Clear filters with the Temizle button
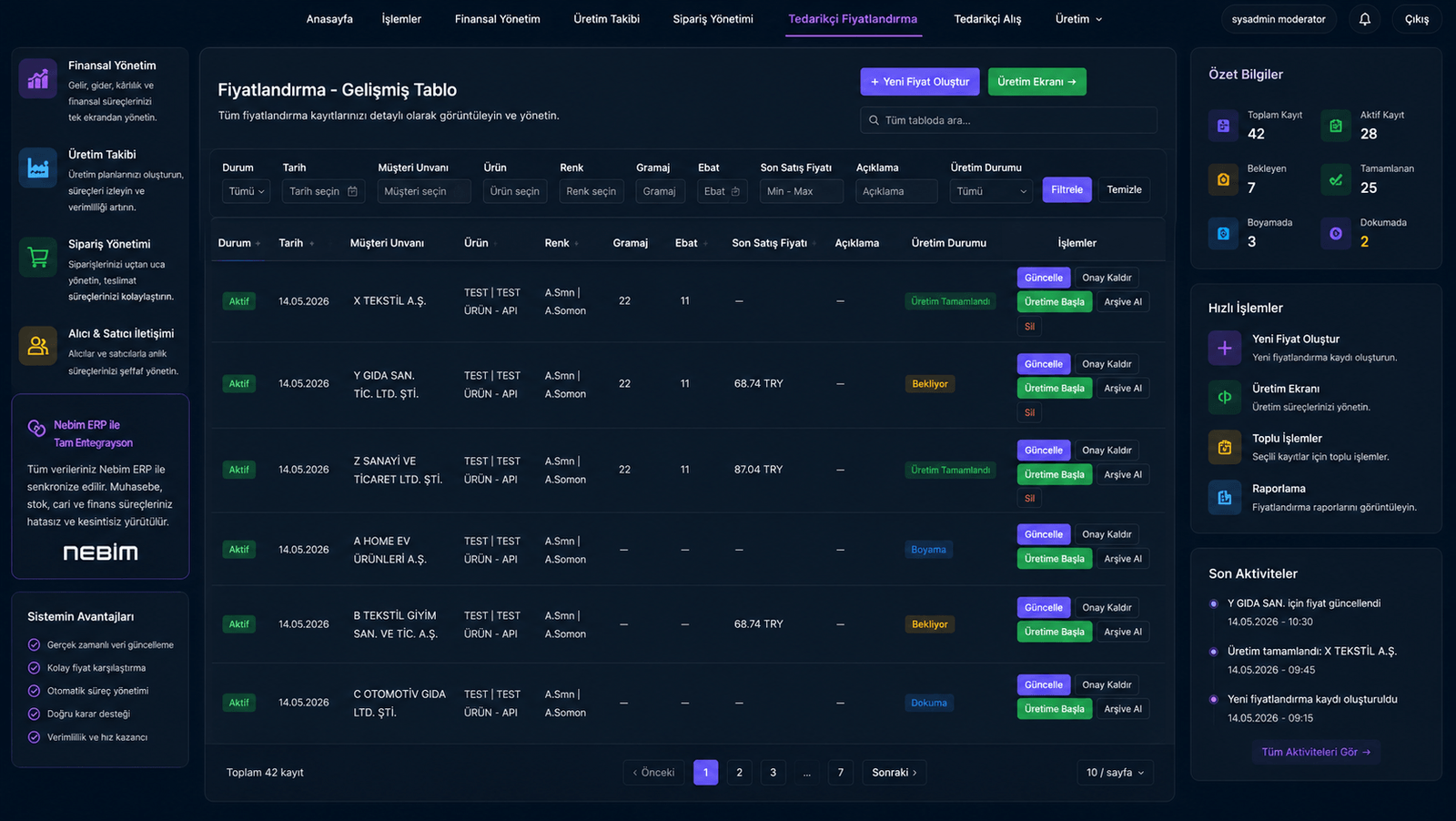Screen dimensions: 1456x821 click(x=1124, y=189)
